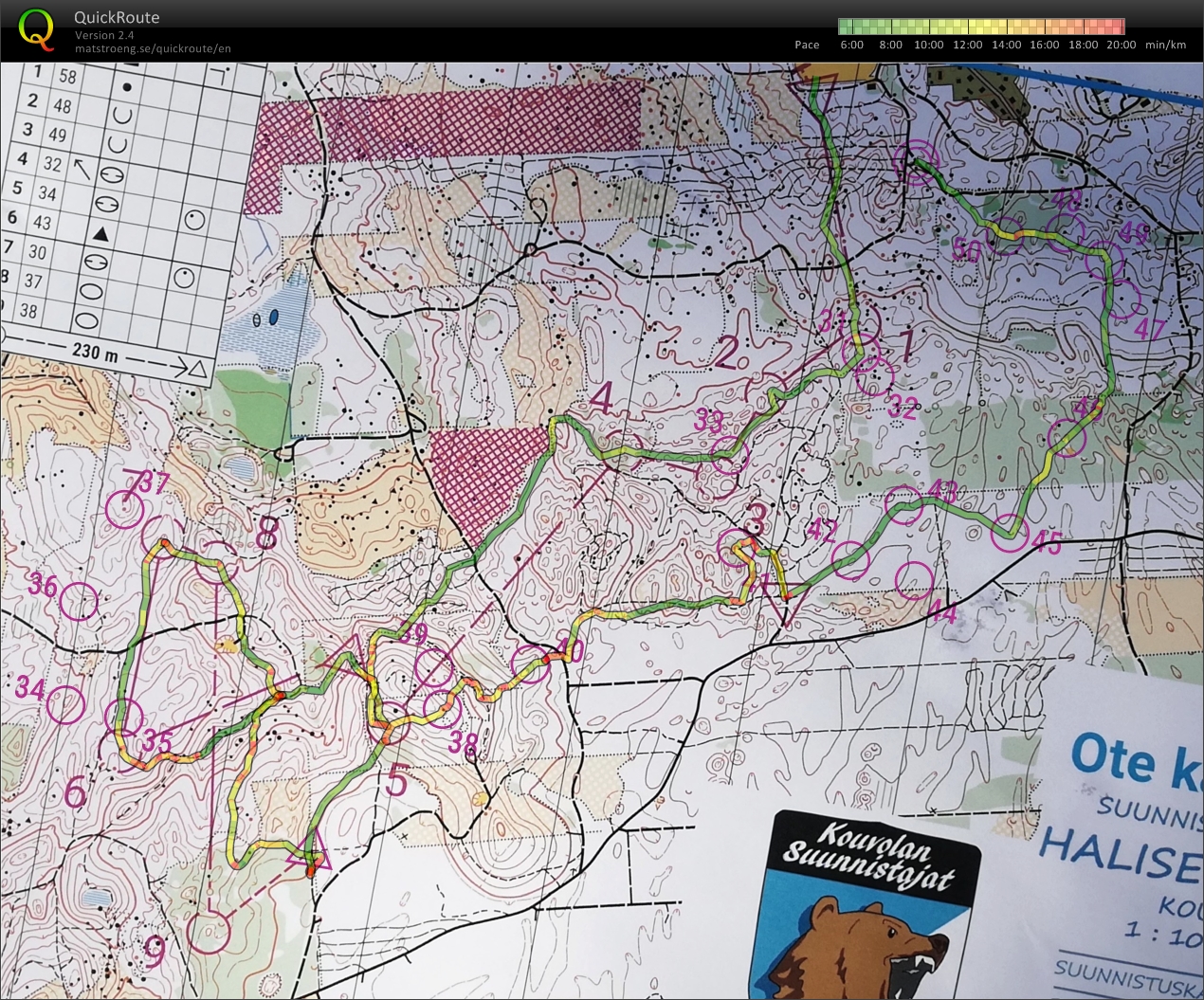This screenshot has height=1000, width=1204.
Task: Select the "Version 2.4" text
Action: coord(104,35)
